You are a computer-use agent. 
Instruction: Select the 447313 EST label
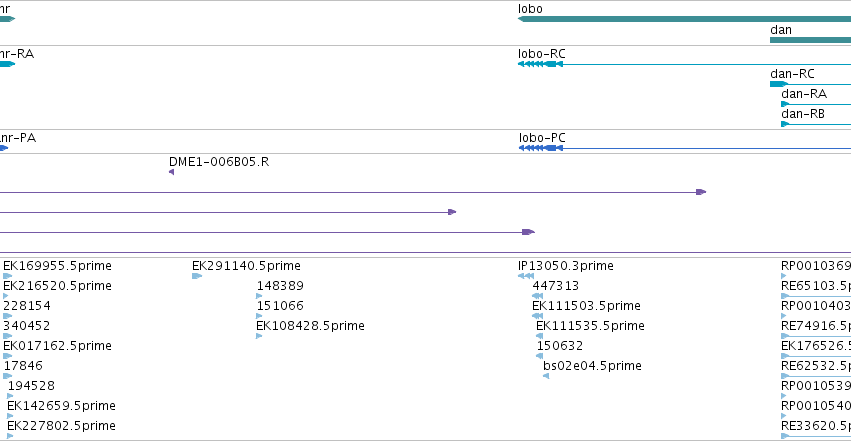556,286
